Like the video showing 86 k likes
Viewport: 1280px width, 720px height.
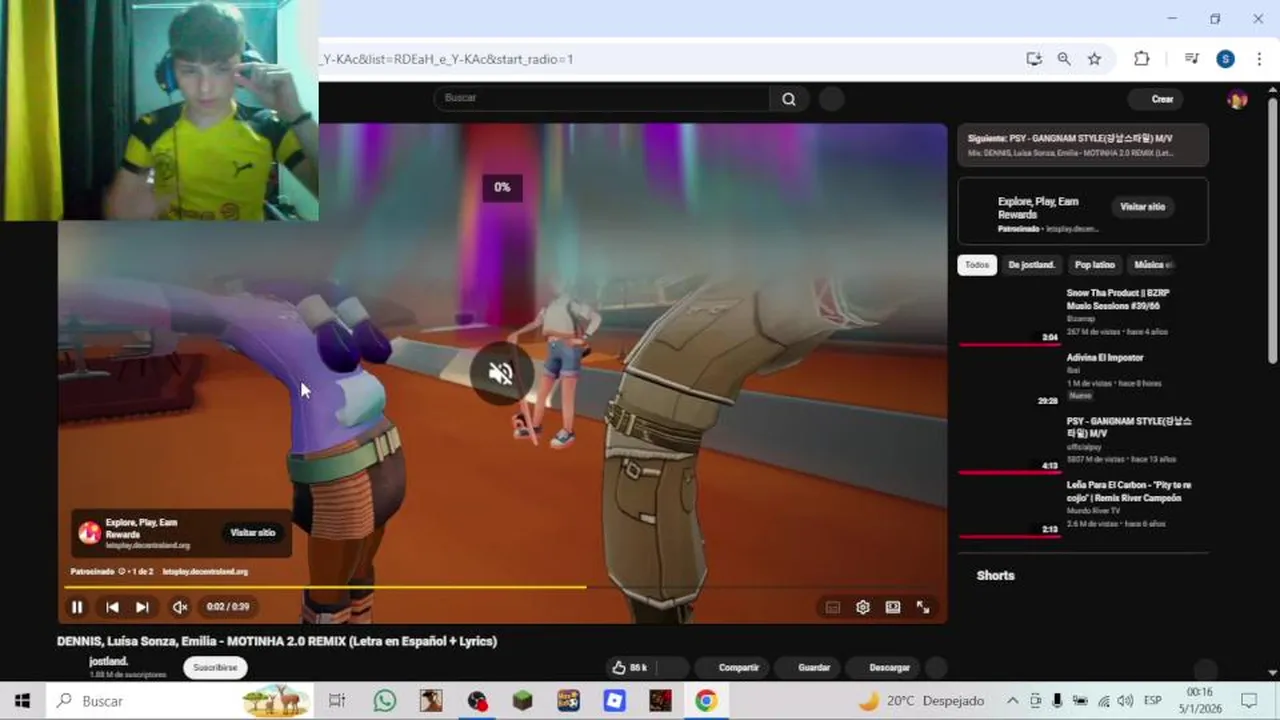point(631,667)
